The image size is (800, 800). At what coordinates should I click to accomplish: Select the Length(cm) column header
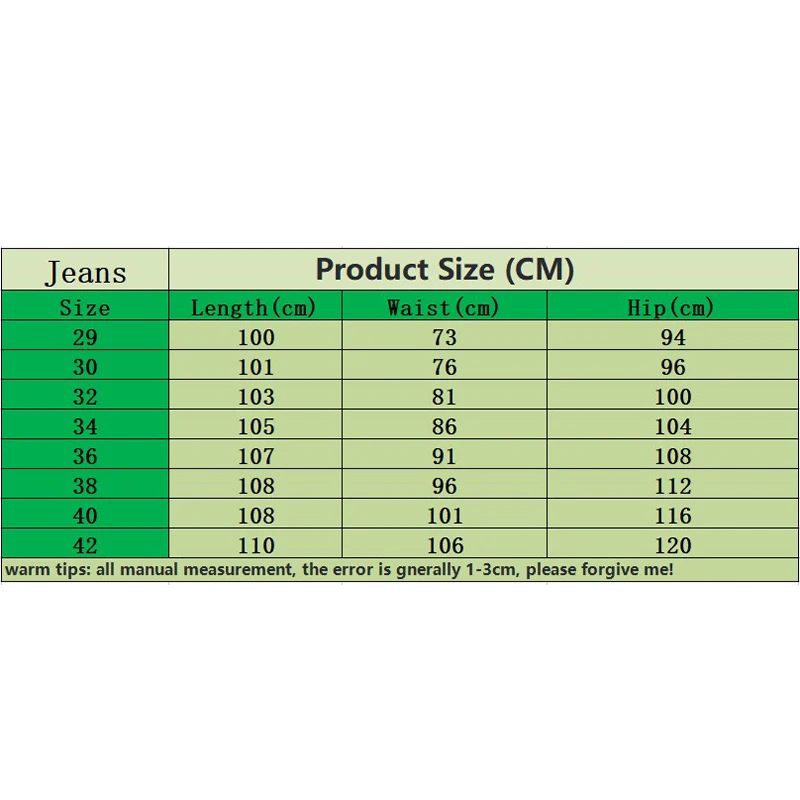[254, 307]
